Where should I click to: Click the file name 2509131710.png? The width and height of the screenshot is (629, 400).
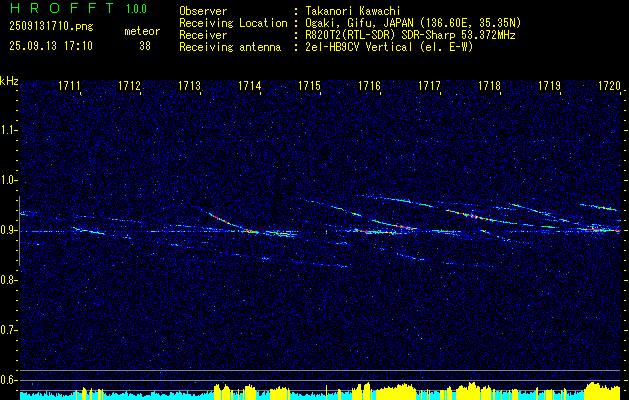[51, 27]
